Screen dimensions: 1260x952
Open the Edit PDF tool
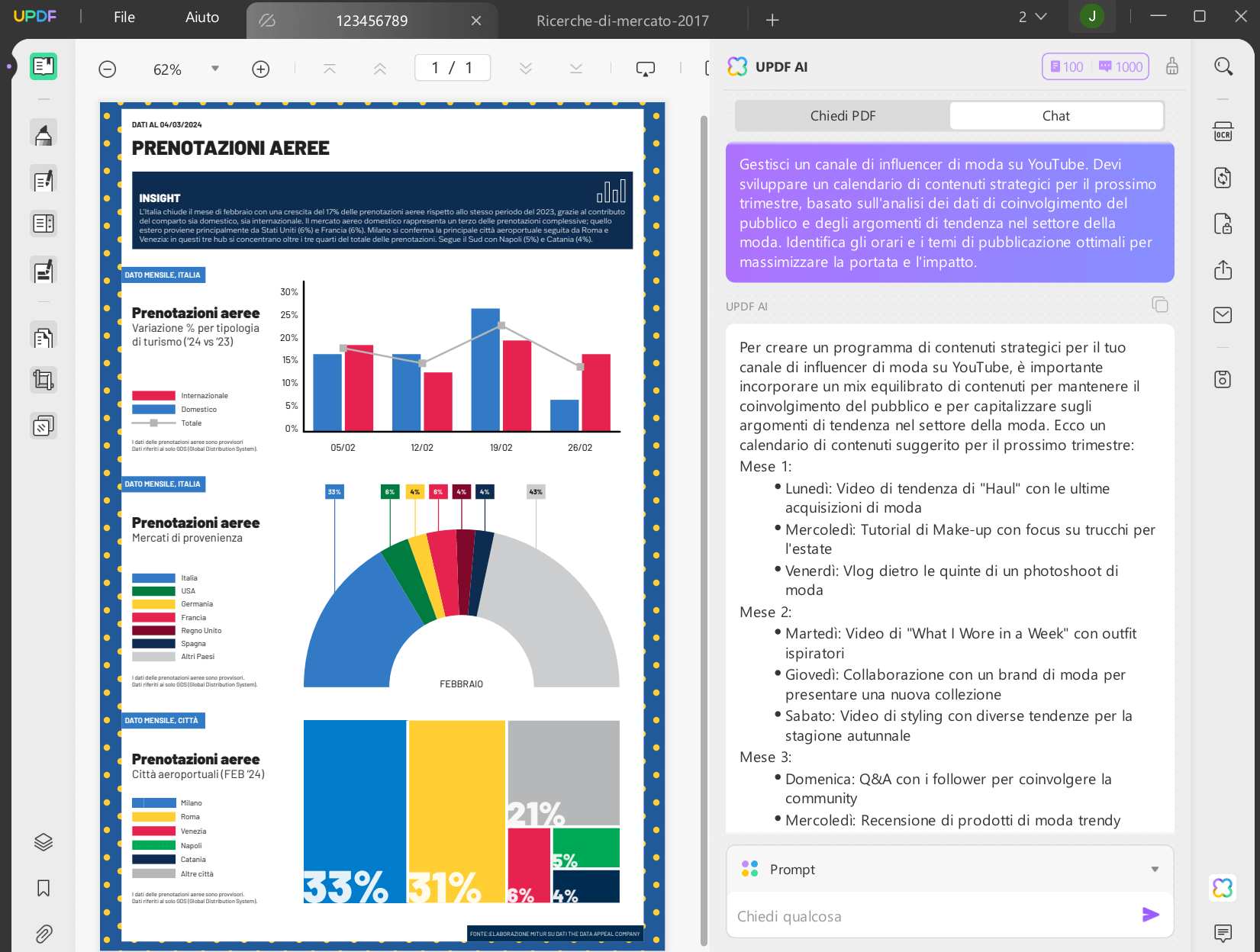pyautogui.click(x=44, y=179)
